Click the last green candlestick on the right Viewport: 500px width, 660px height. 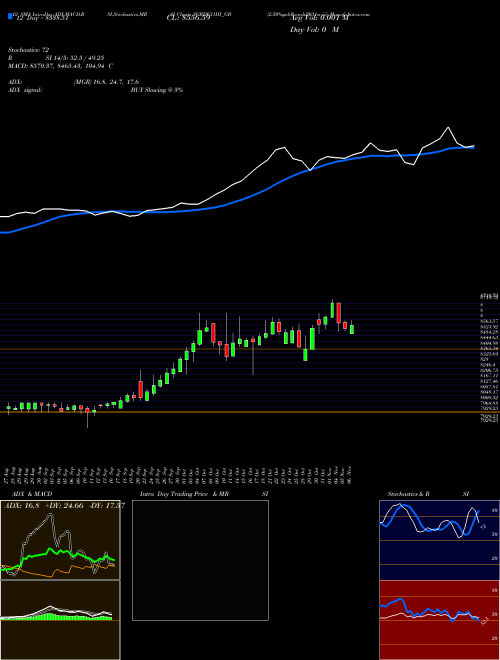coord(352,329)
